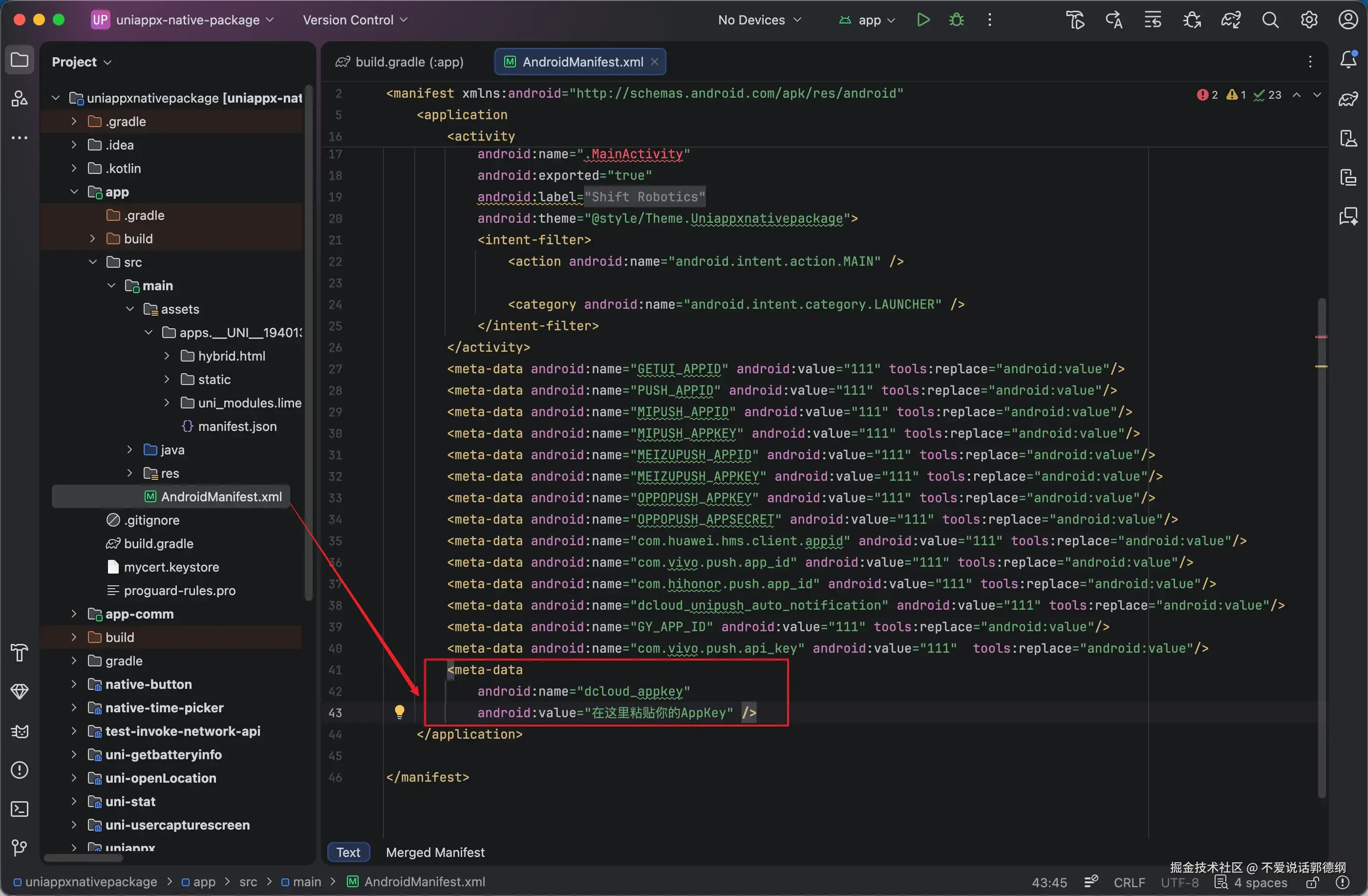
Task: Open the Problems tool window icon
Action: (20, 770)
